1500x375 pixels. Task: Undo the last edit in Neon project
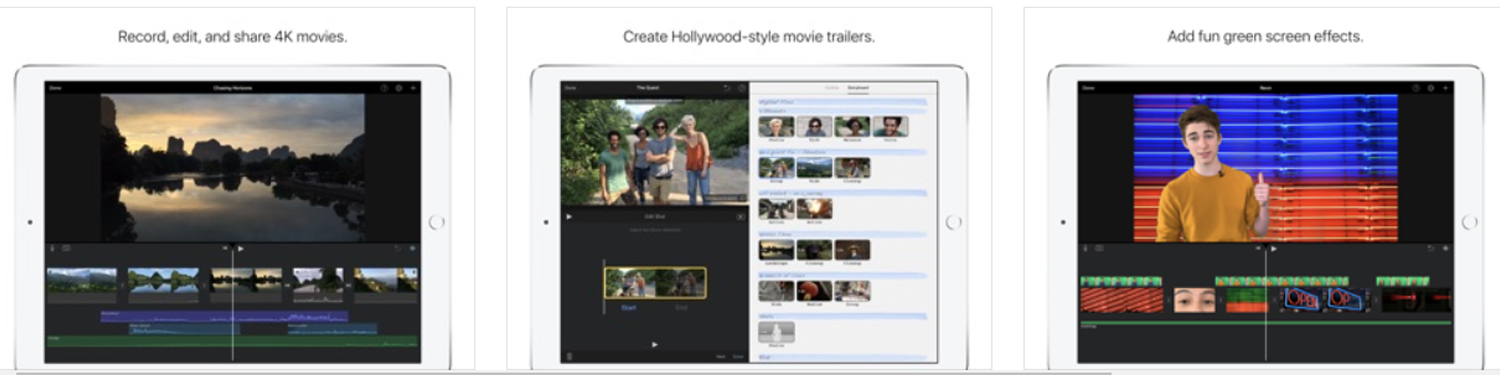[1431, 248]
